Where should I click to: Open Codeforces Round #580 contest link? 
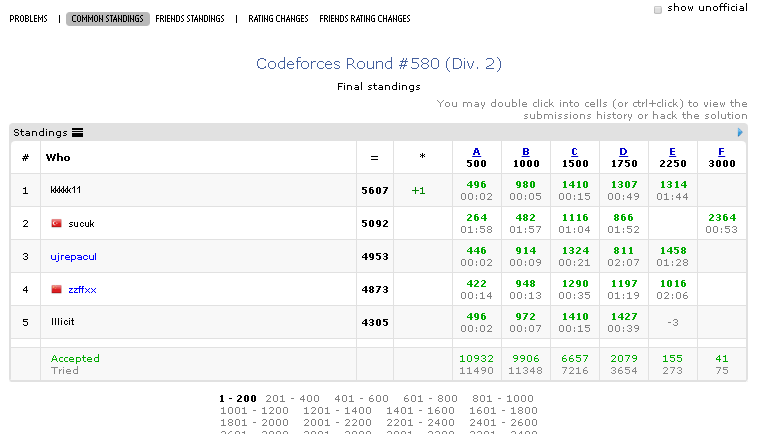[379, 64]
